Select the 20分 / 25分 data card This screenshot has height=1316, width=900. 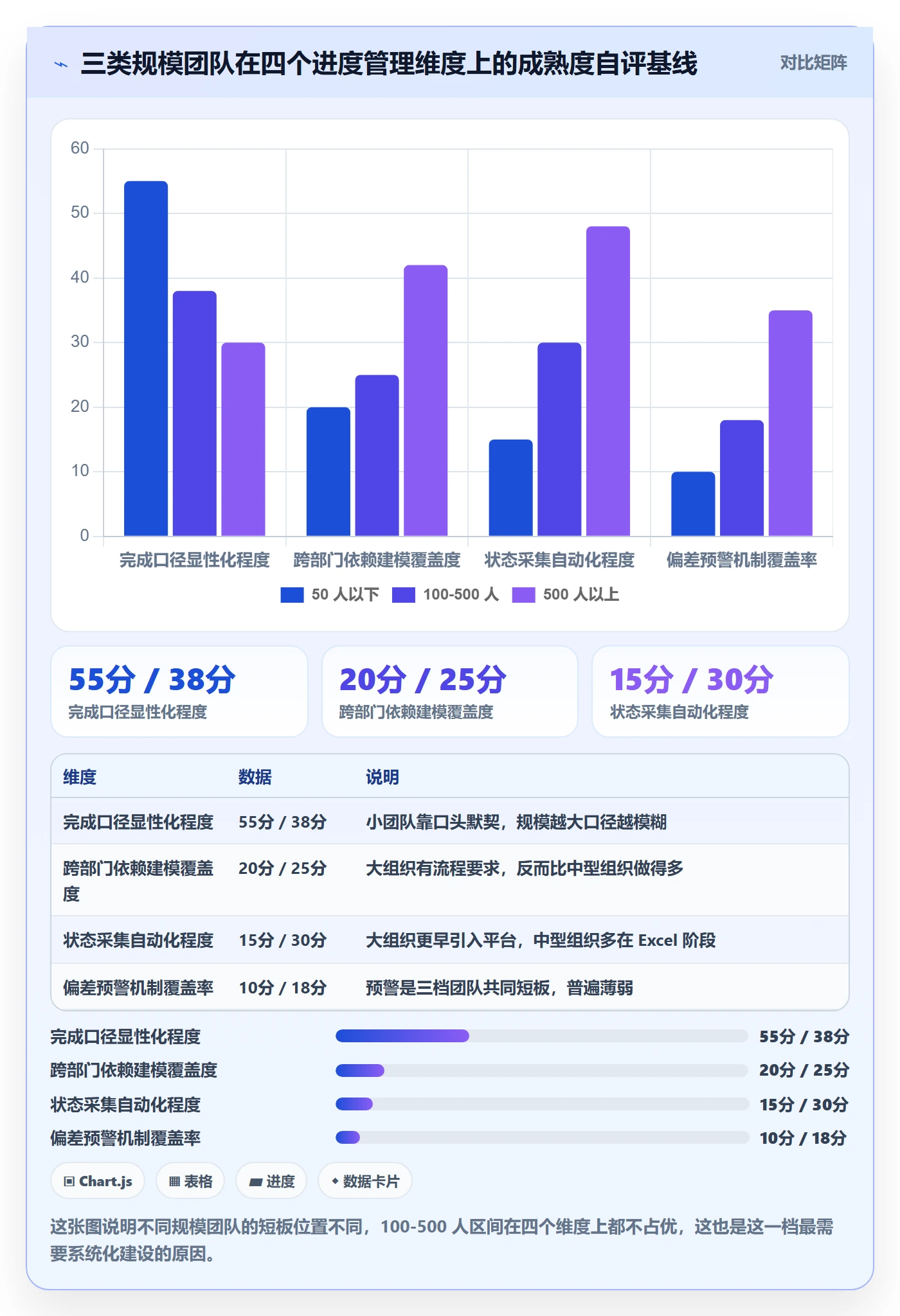[x=450, y=691]
